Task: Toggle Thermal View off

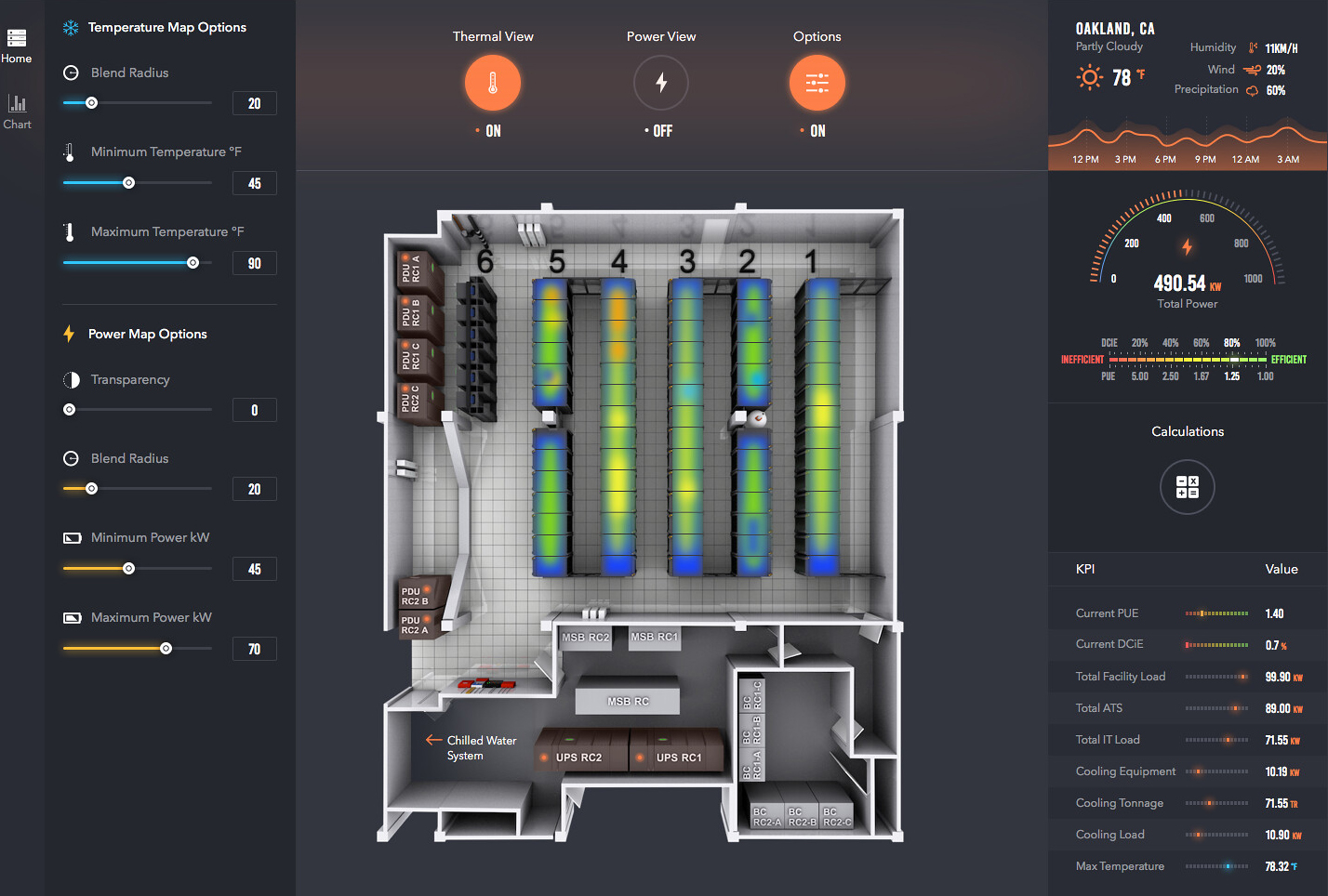Action: pyautogui.click(x=492, y=83)
